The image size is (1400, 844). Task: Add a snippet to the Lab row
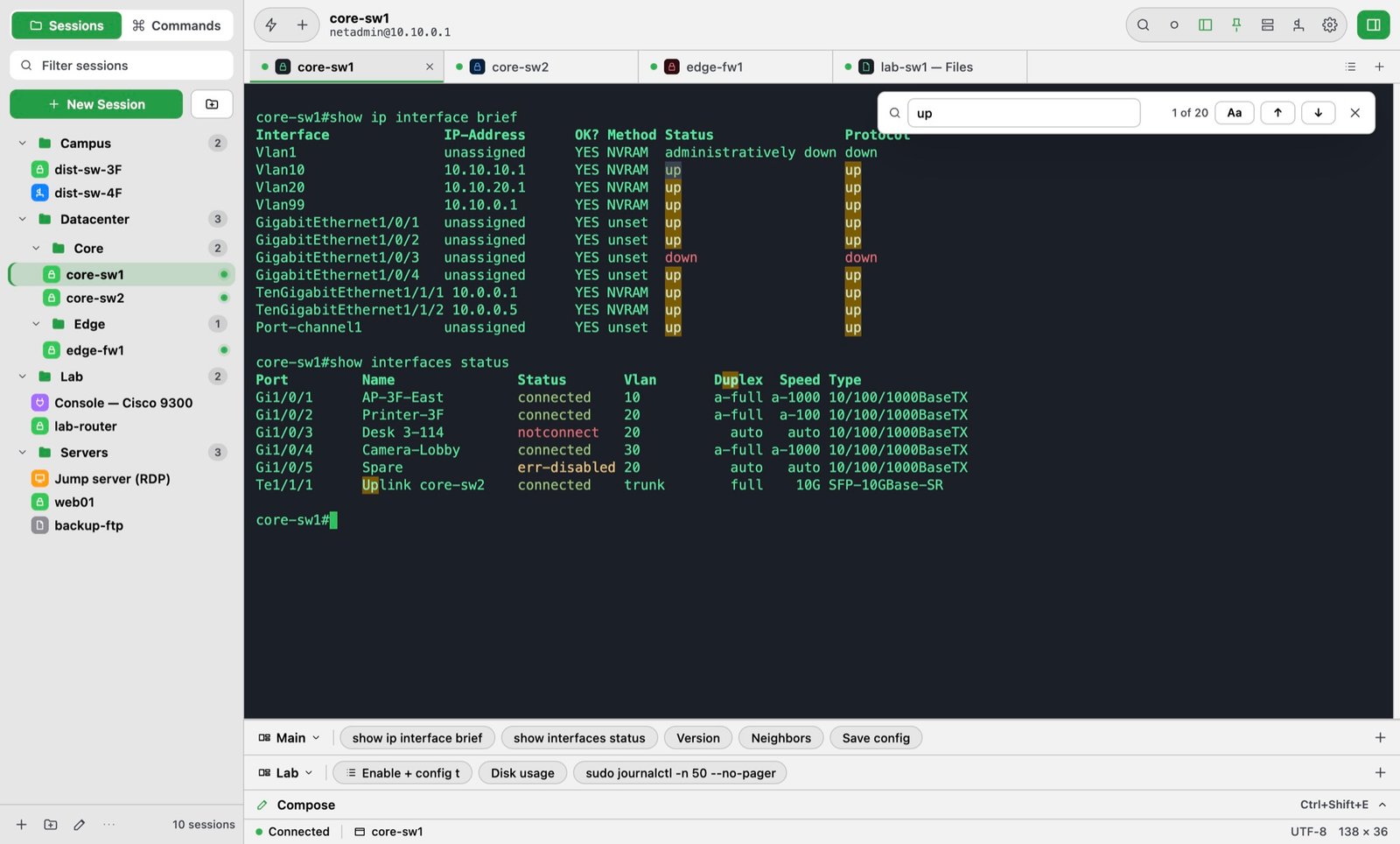point(1380,773)
